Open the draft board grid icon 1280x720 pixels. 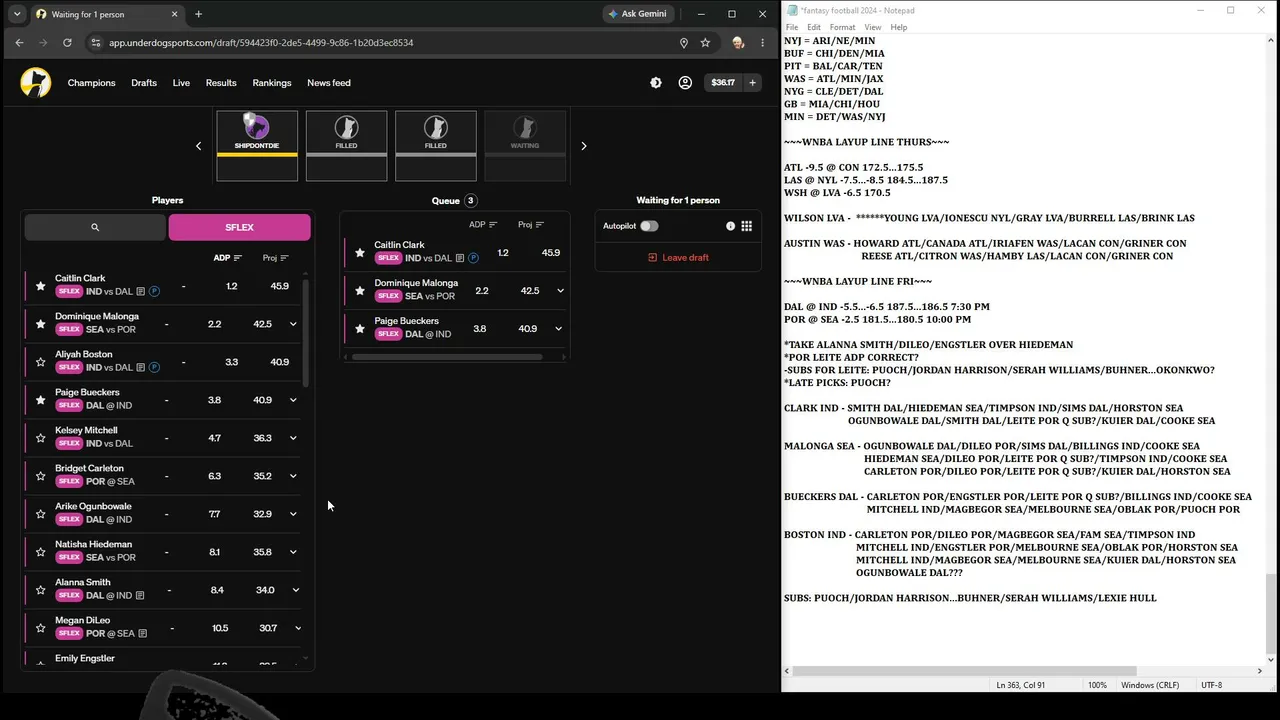click(x=746, y=226)
